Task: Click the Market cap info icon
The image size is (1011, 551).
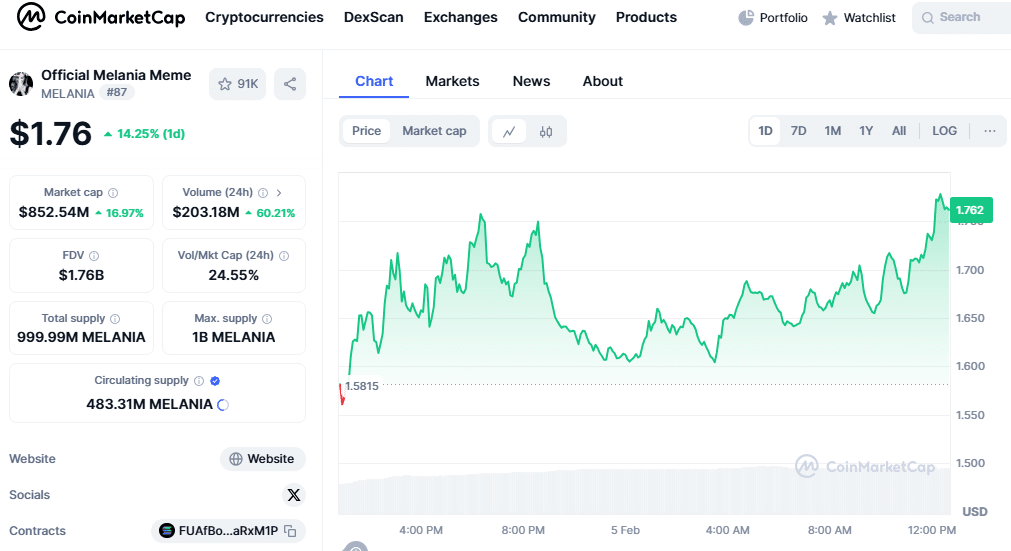Action: pos(113,193)
